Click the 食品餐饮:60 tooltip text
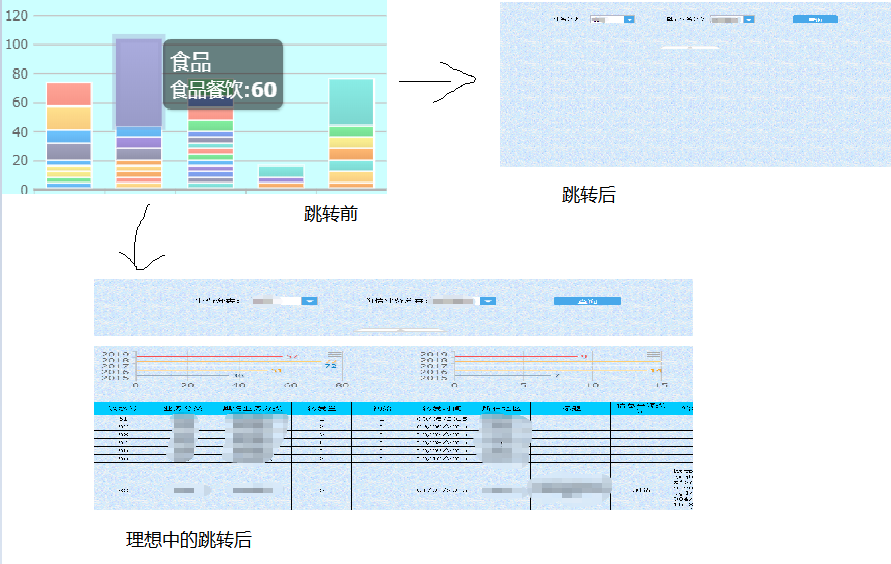The width and height of the screenshot is (891, 564). (223, 90)
